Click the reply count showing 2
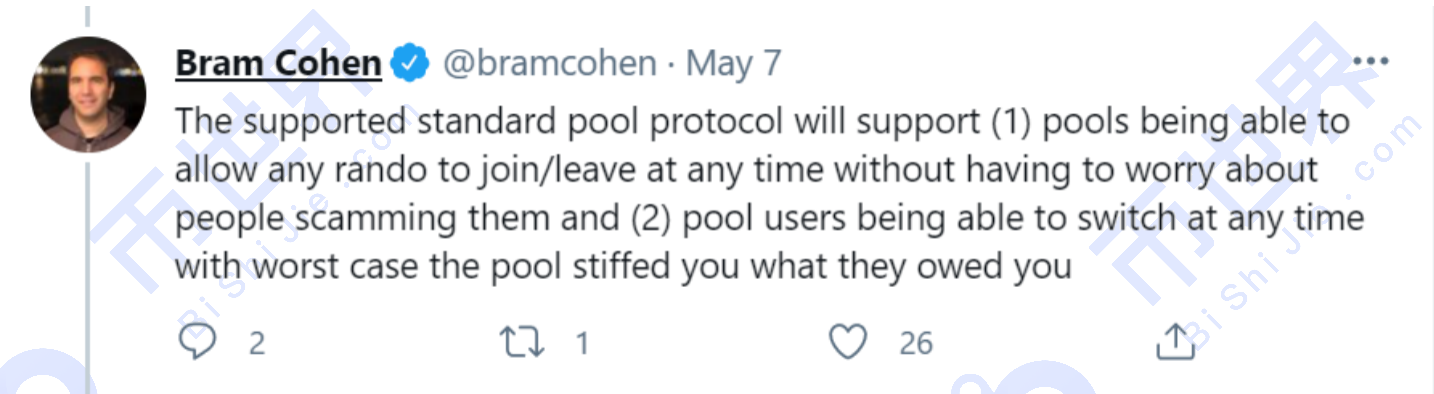Image resolution: width=1434 pixels, height=394 pixels. tap(257, 344)
